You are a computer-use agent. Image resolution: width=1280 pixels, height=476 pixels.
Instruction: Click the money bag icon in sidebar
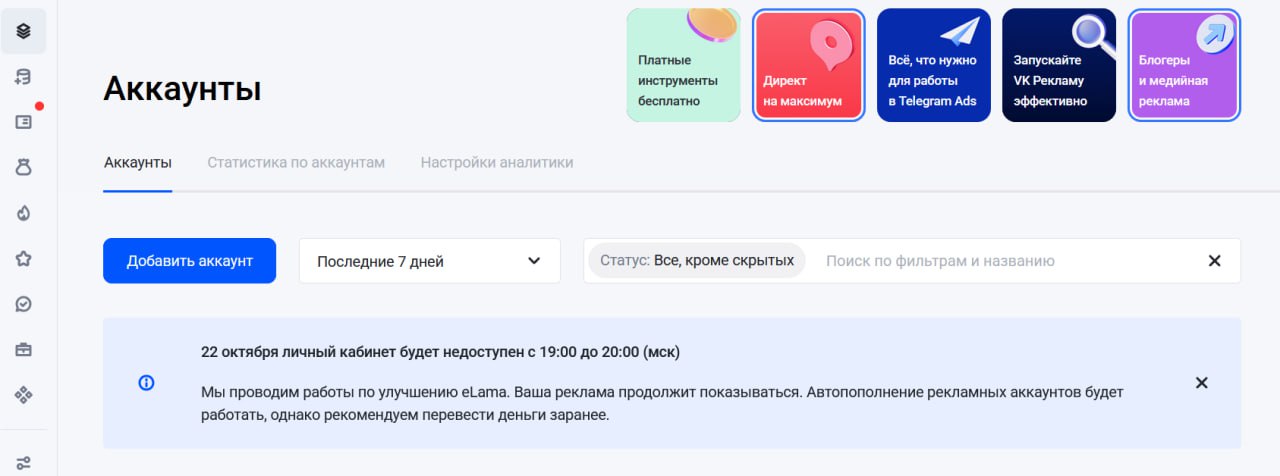tap(23, 168)
